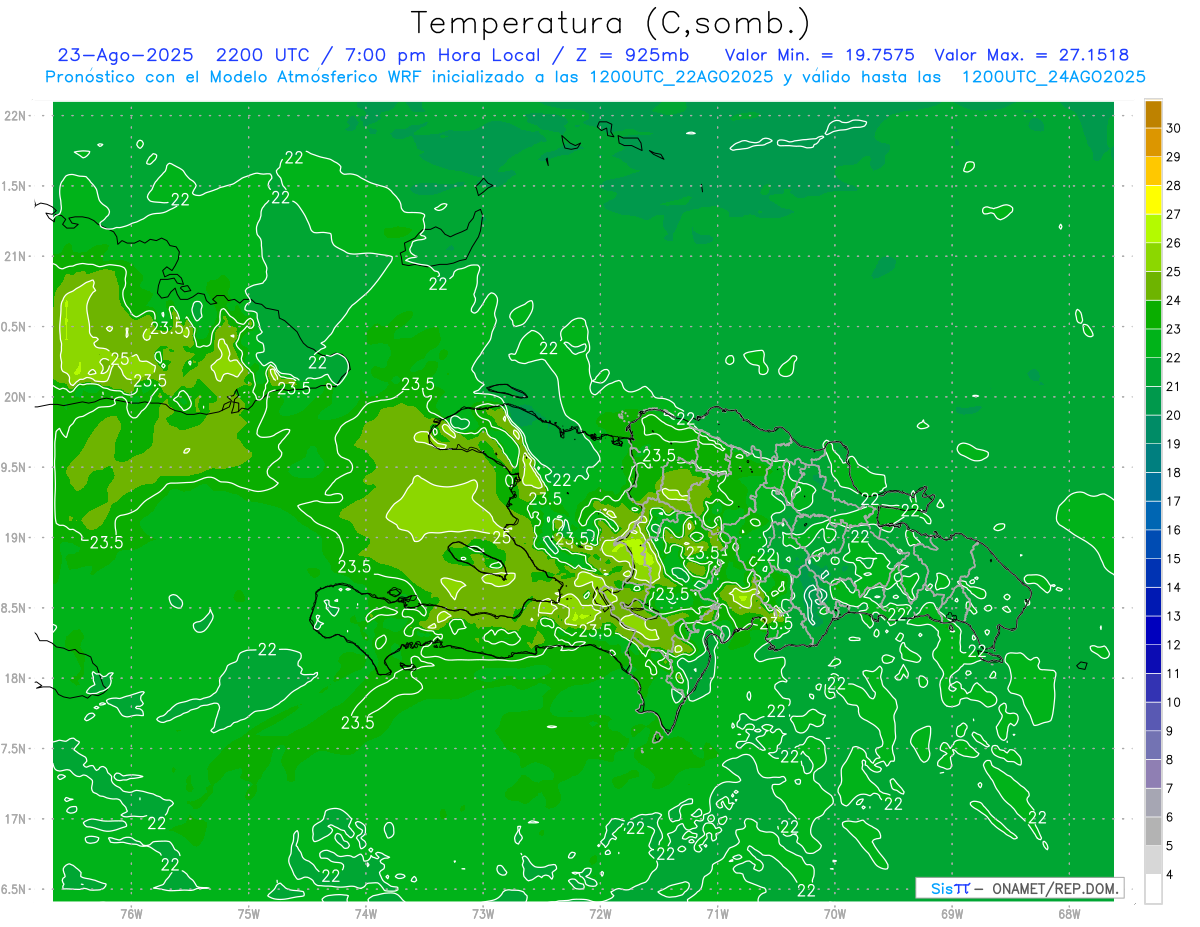This screenshot has width=1200, height=927.
Task: Click the "73W" longitude label
Action: point(483,913)
